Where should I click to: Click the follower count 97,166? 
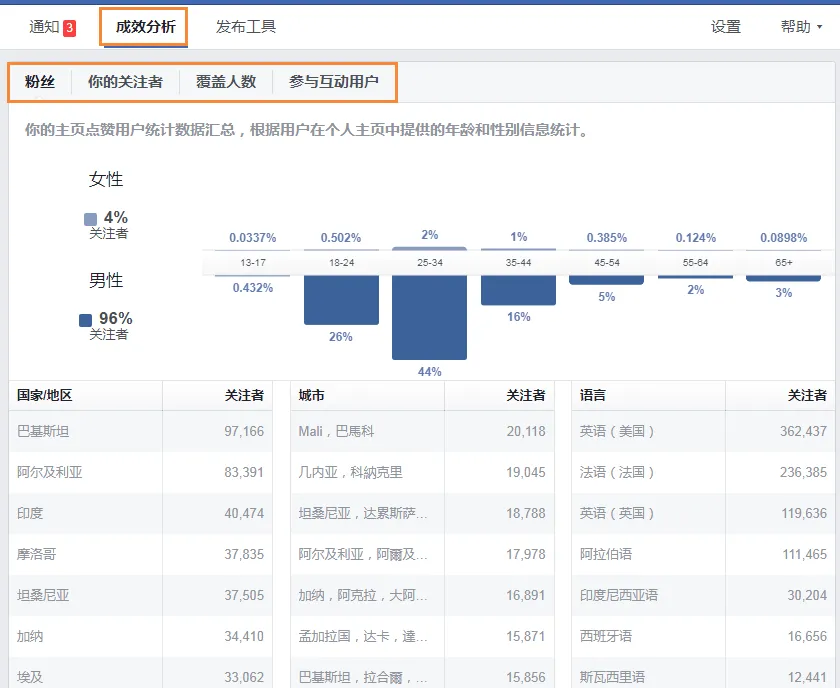[244, 431]
